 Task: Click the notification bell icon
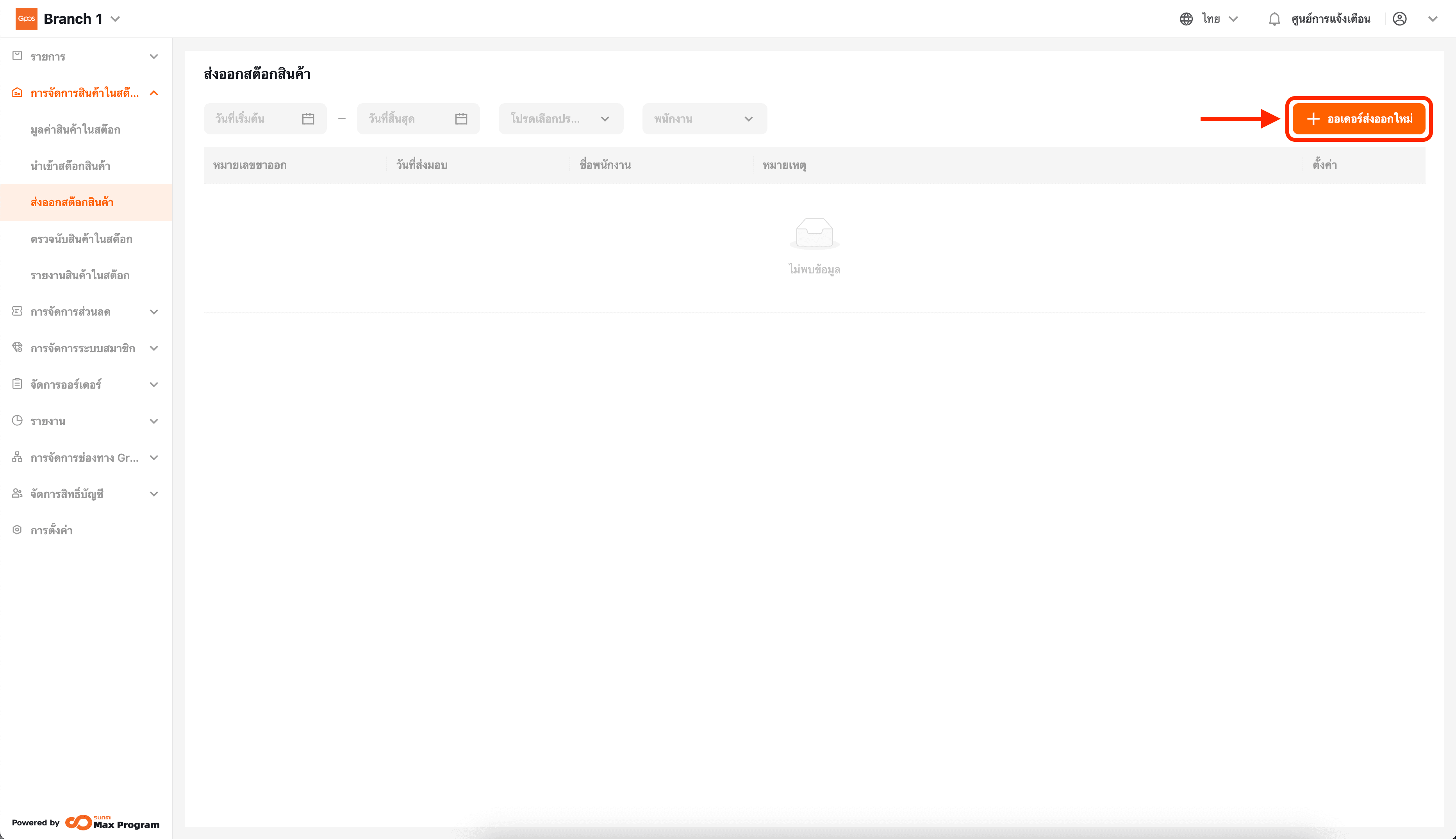pos(1274,19)
